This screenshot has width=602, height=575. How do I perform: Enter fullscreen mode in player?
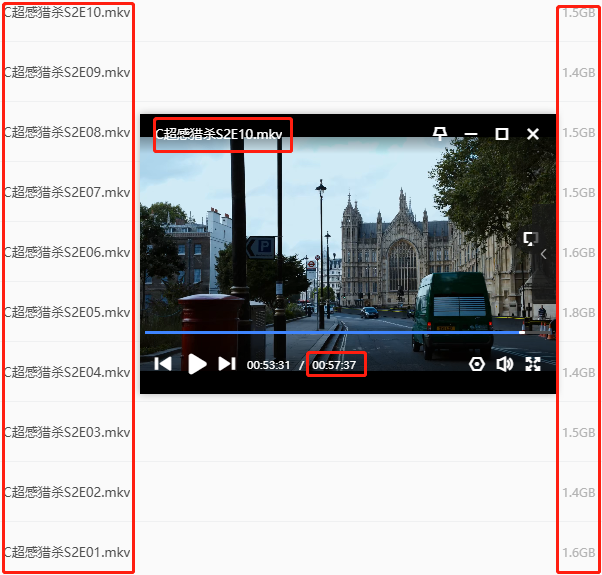[533, 364]
